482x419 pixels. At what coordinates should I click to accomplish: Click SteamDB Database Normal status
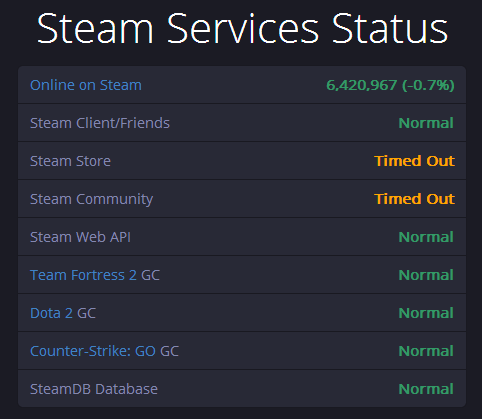426,389
